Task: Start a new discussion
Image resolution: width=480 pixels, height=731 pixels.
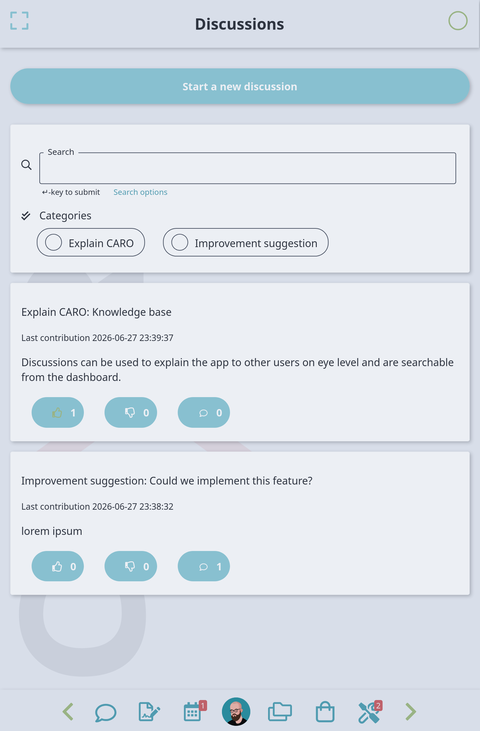Action: (240, 86)
